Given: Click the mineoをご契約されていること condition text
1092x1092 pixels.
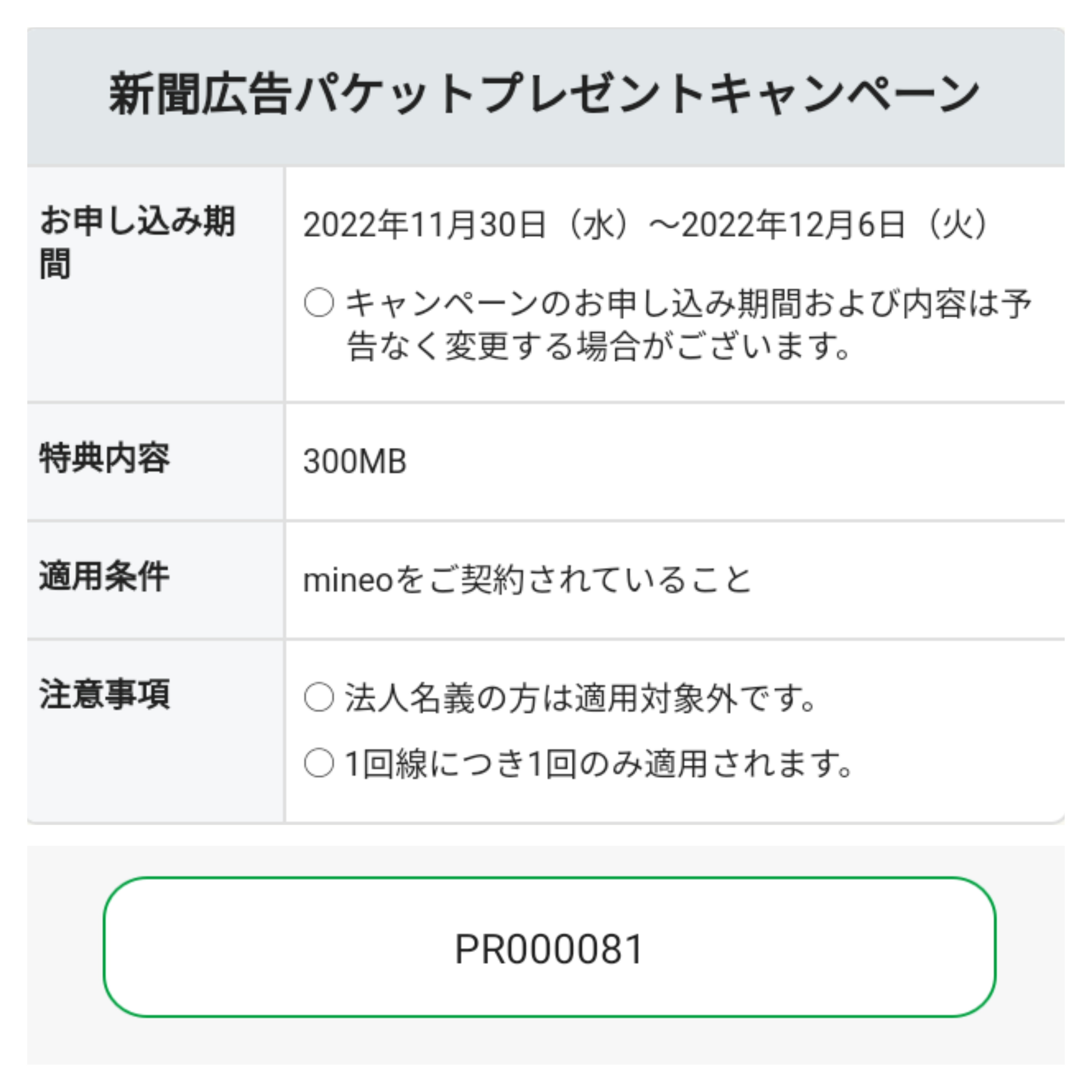Looking at the screenshot, I should [527, 580].
